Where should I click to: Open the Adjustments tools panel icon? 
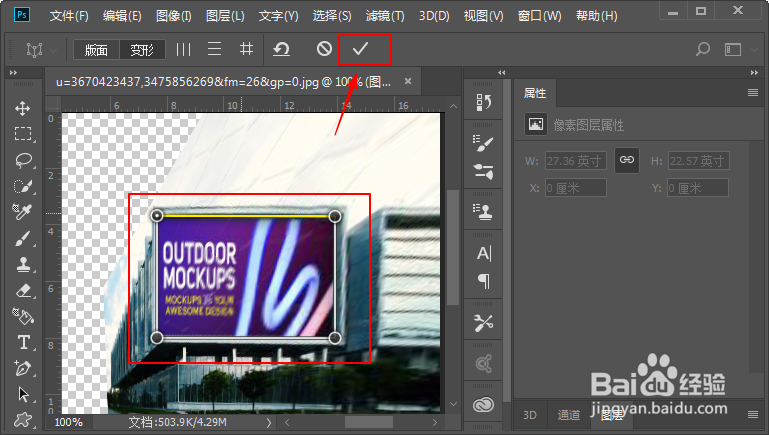coord(484,322)
